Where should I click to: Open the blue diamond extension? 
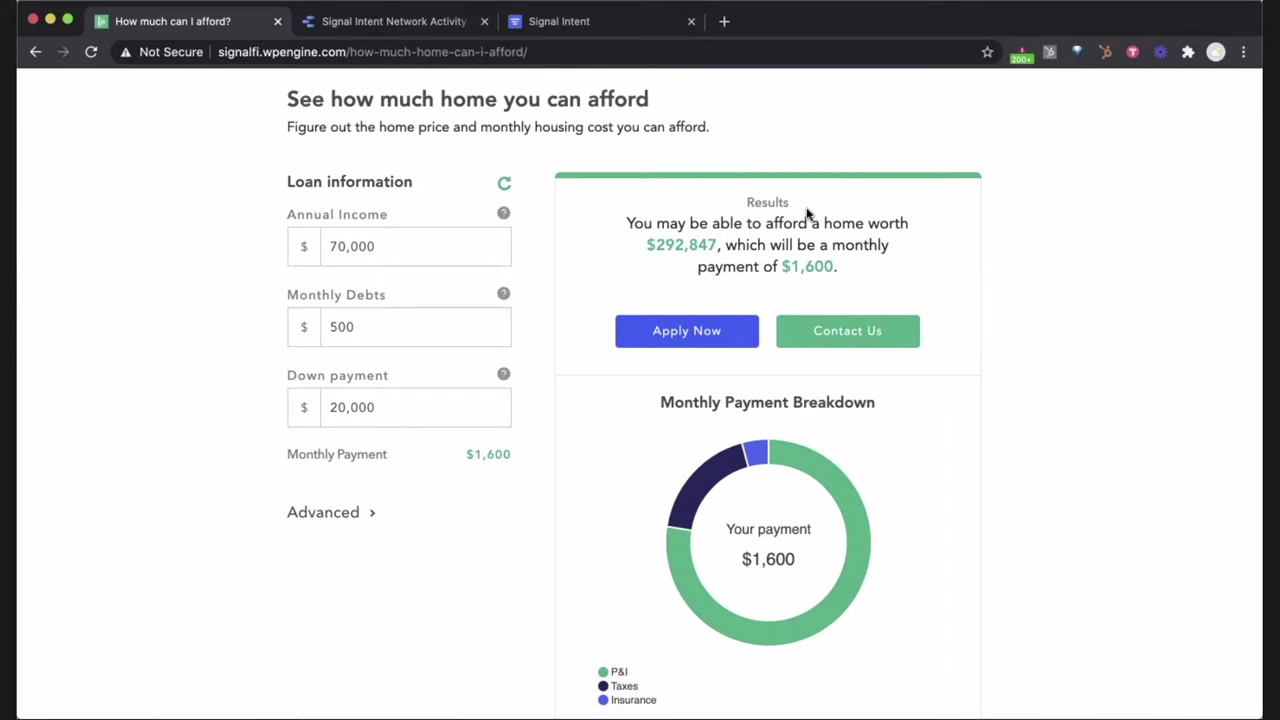coord(1077,51)
